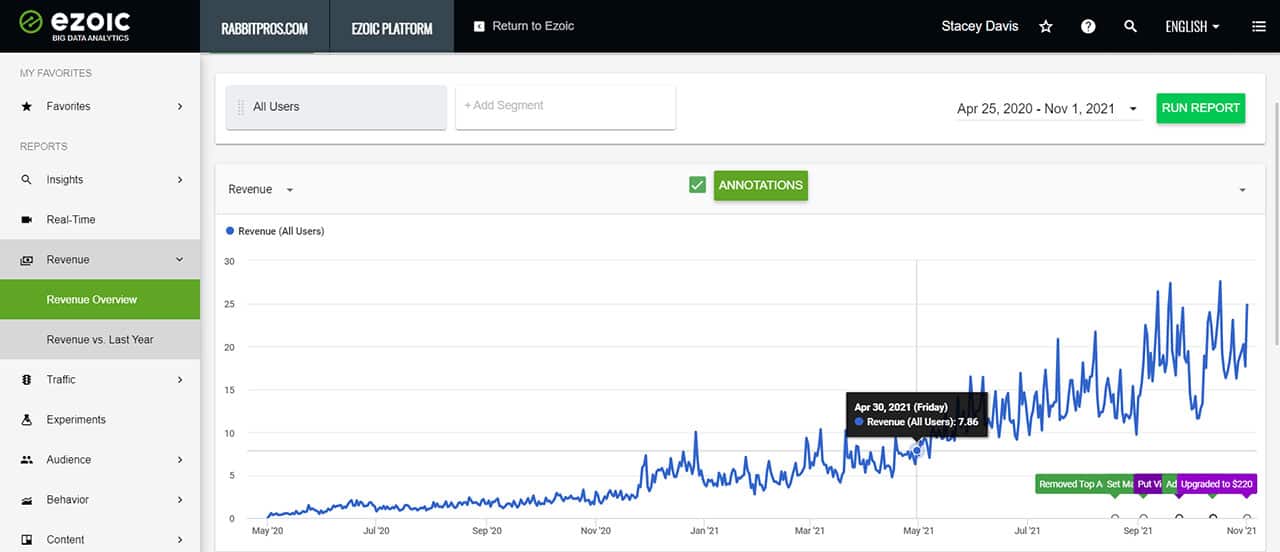This screenshot has height=552, width=1280.
Task: Click the ANNOTATIONS button
Action: click(761, 185)
